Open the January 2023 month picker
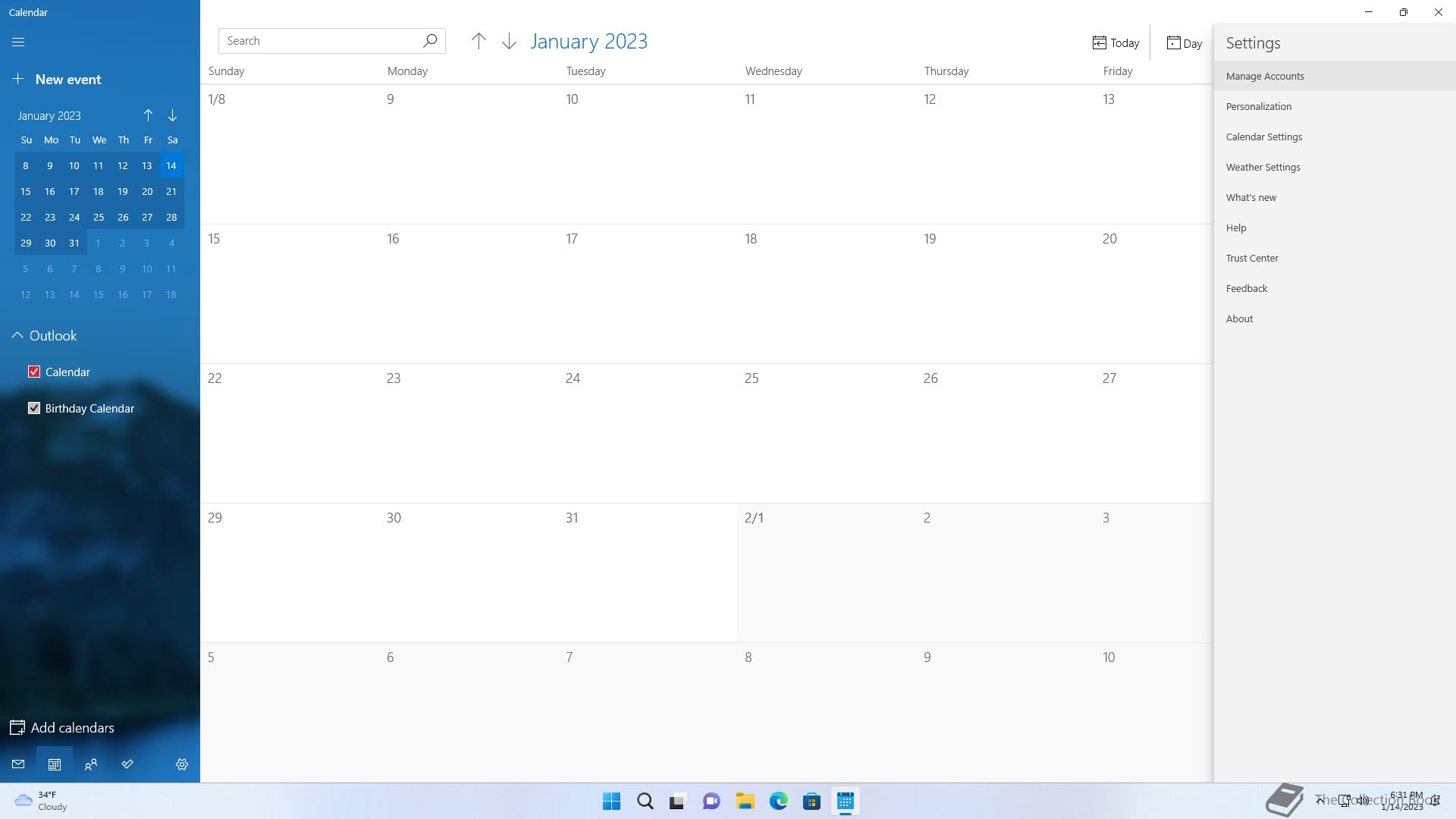The image size is (1456, 819). pos(588,41)
